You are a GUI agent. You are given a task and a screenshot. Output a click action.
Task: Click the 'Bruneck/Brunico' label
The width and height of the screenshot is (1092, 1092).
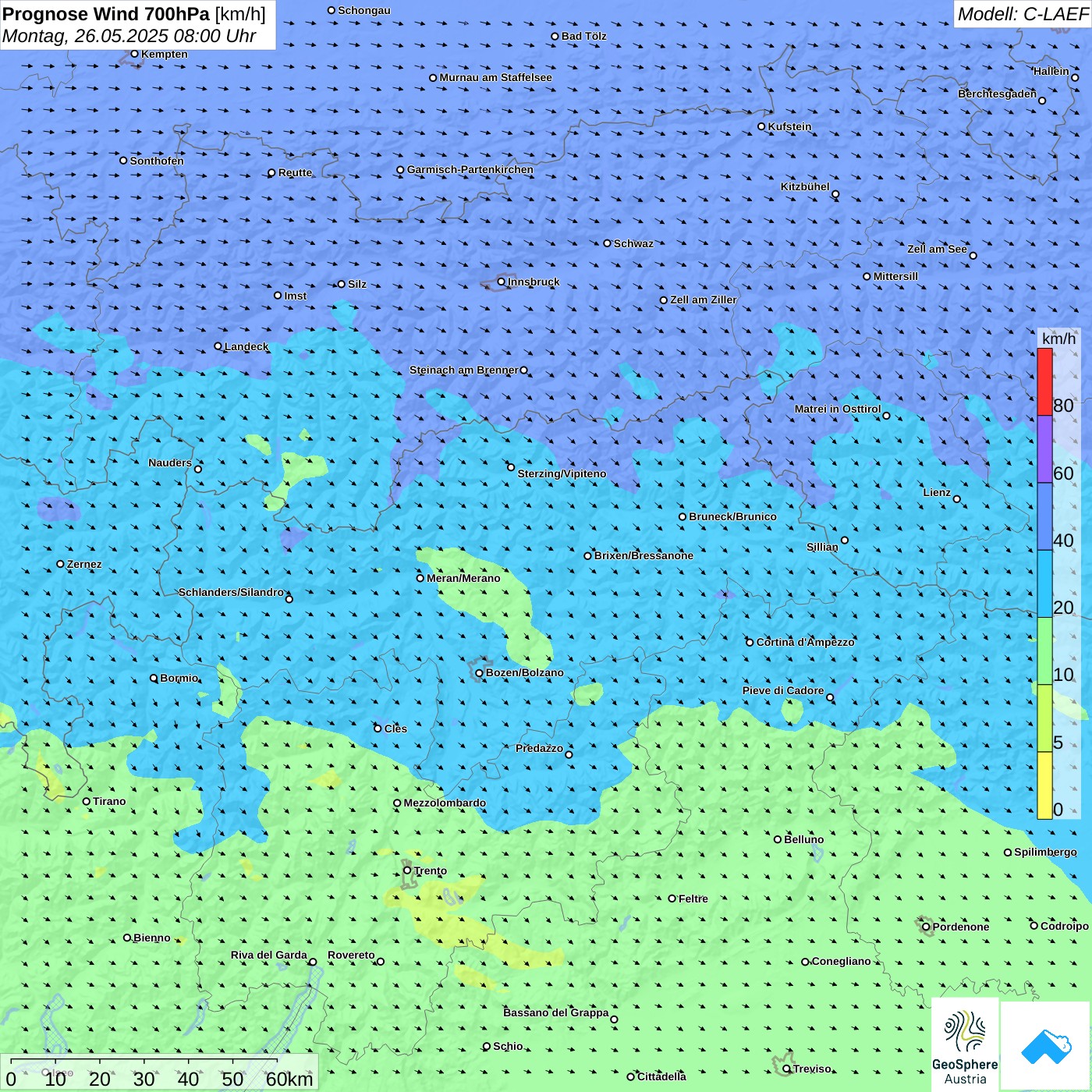click(732, 516)
